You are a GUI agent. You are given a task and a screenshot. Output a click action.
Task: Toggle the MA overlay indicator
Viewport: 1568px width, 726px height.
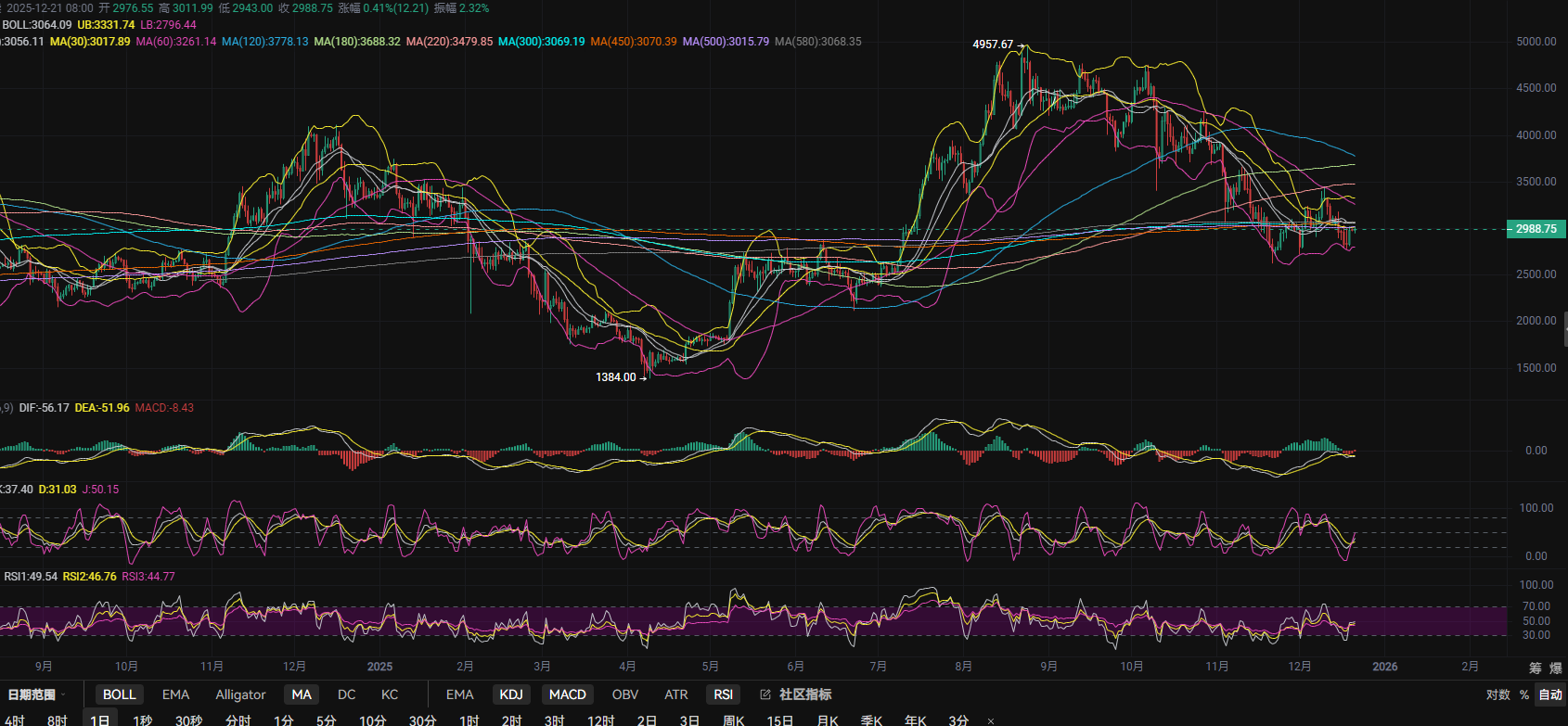click(x=302, y=694)
